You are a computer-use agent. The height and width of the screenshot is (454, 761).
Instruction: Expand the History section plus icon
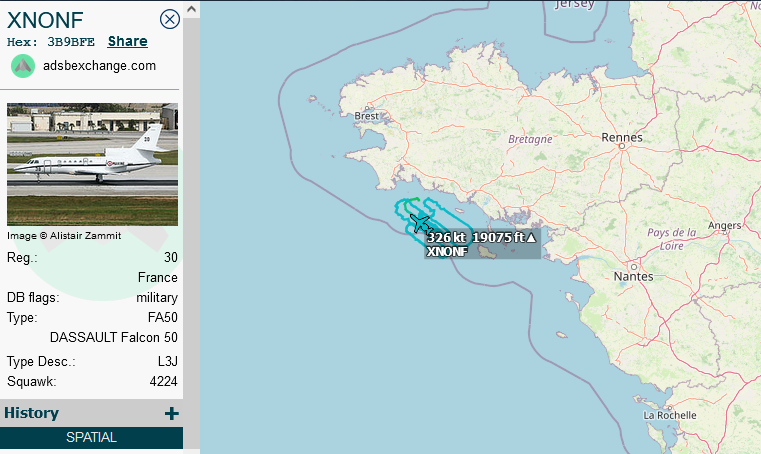pyautogui.click(x=171, y=413)
